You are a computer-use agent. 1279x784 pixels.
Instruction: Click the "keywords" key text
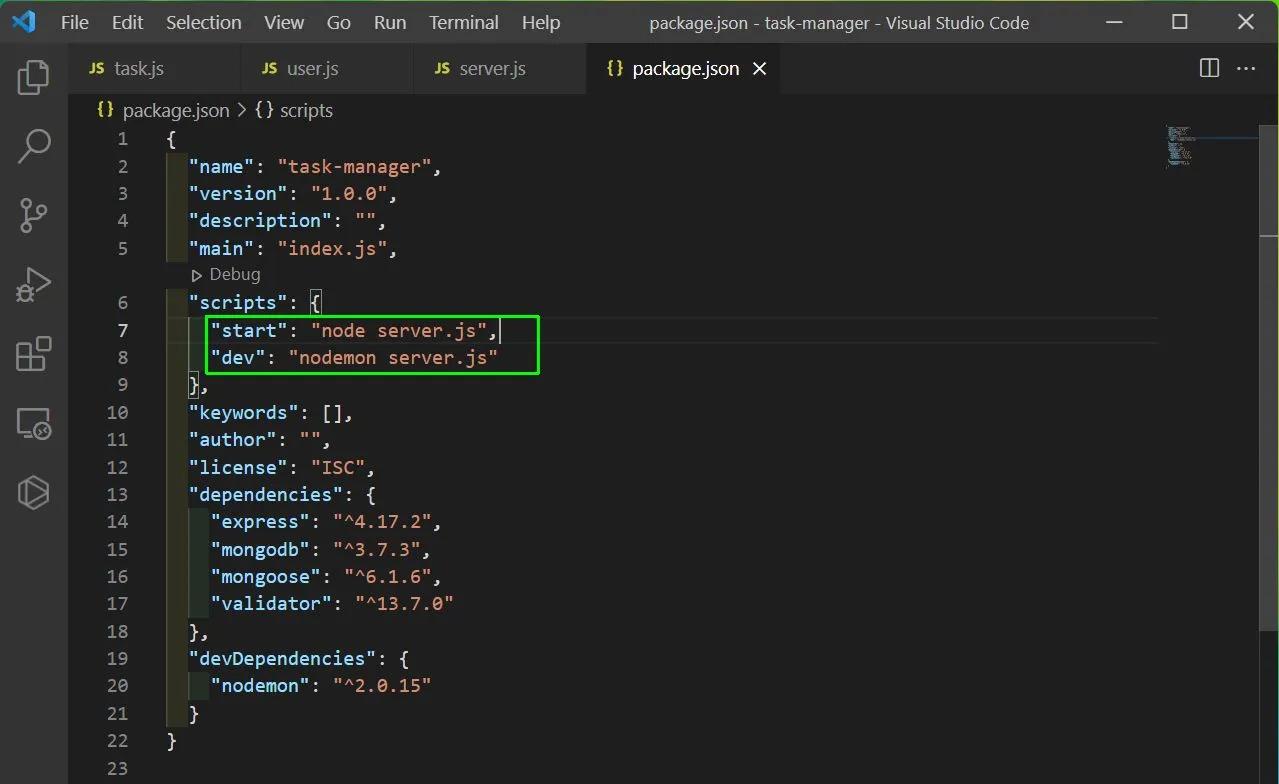(244, 412)
